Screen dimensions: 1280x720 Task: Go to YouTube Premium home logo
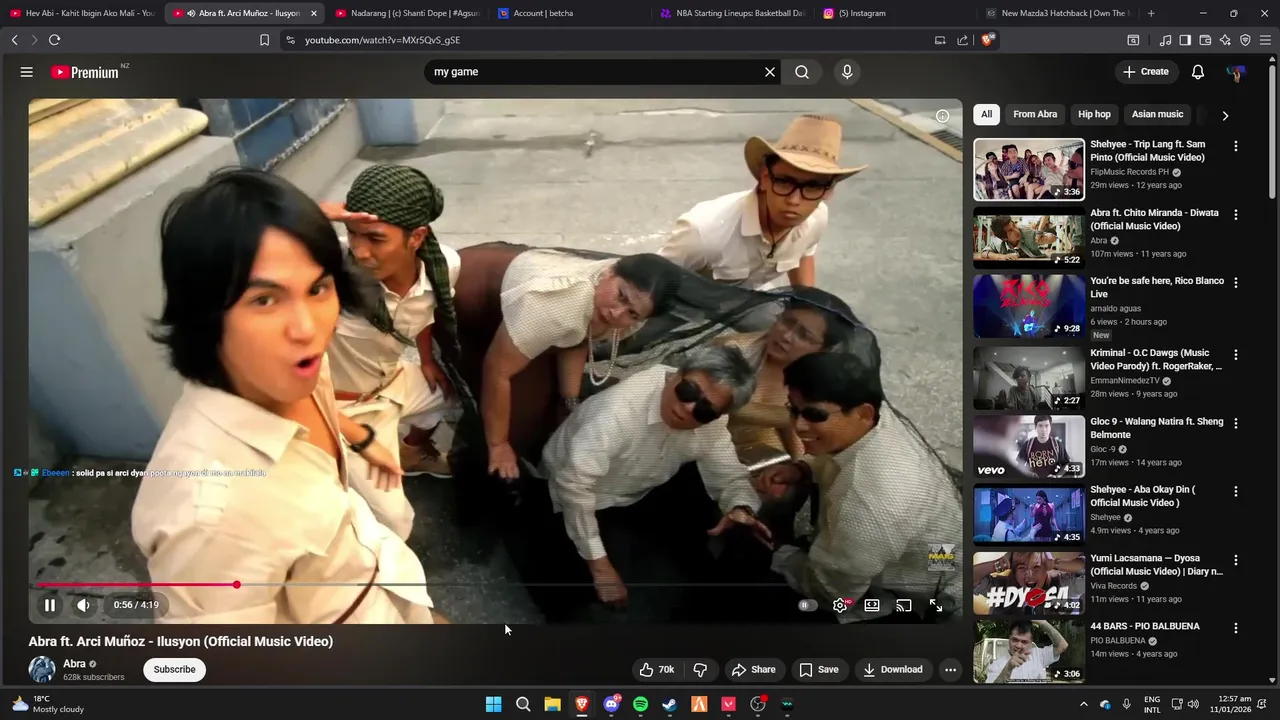(x=85, y=72)
